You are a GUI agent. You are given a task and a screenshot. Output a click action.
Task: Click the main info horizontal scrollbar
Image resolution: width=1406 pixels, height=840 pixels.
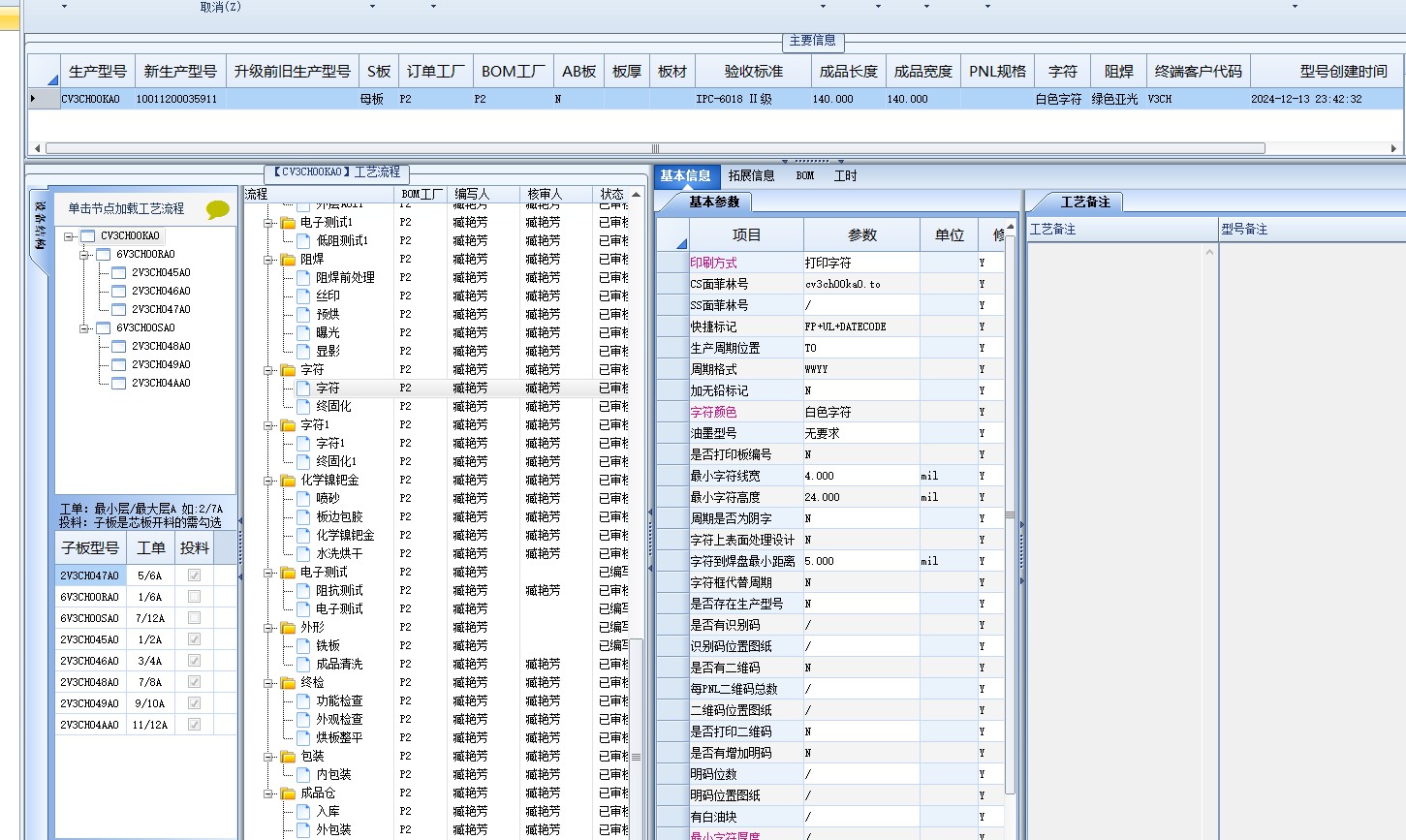tap(655, 148)
